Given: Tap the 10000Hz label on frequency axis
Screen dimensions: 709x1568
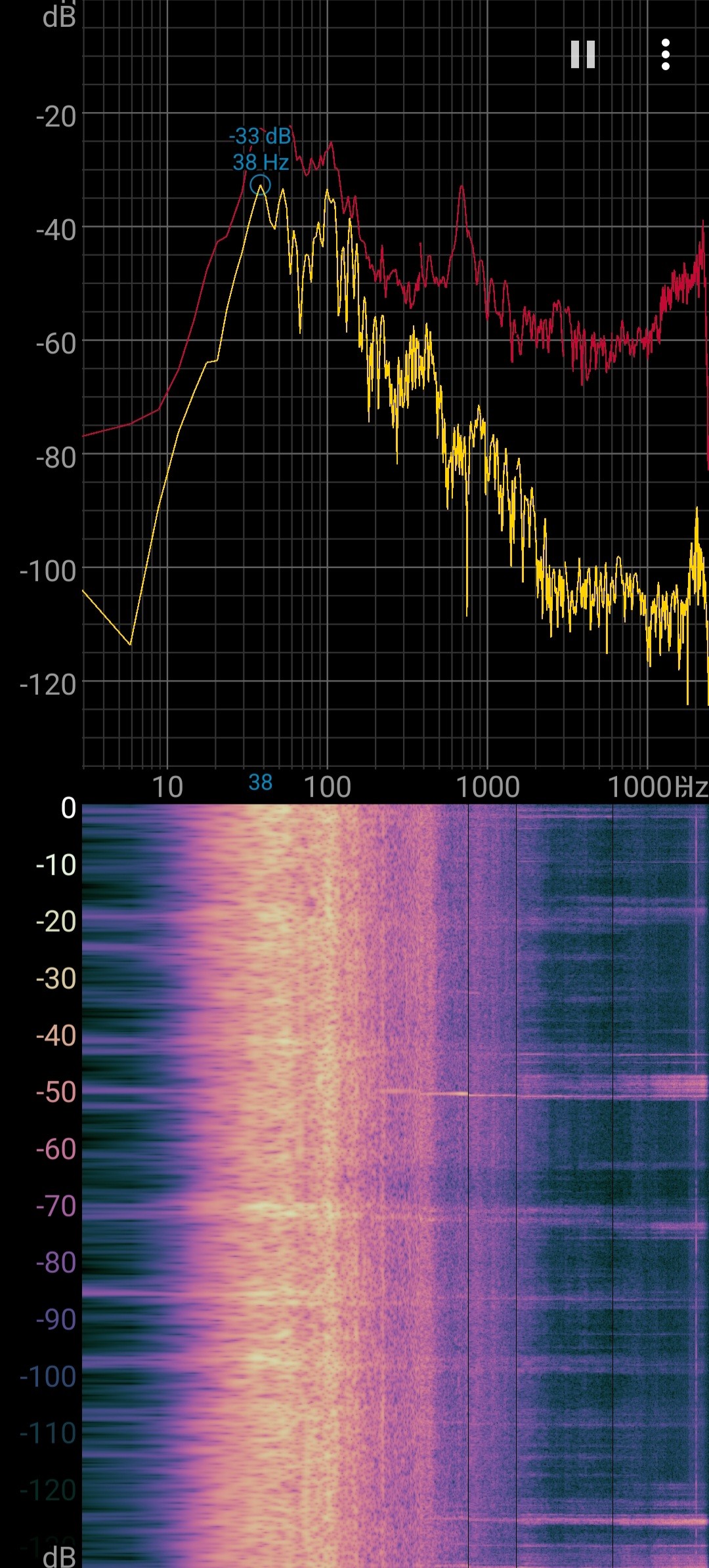Looking at the screenshot, I should pos(656,787).
